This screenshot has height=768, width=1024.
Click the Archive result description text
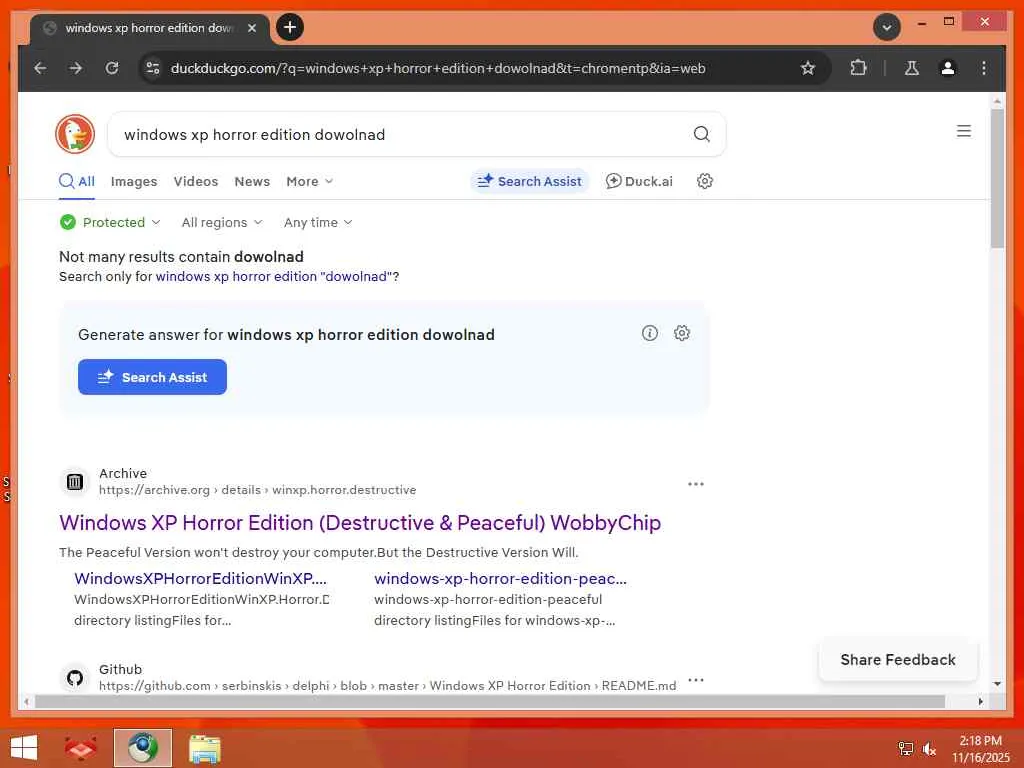pyautogui.click(x=319, y=552)
